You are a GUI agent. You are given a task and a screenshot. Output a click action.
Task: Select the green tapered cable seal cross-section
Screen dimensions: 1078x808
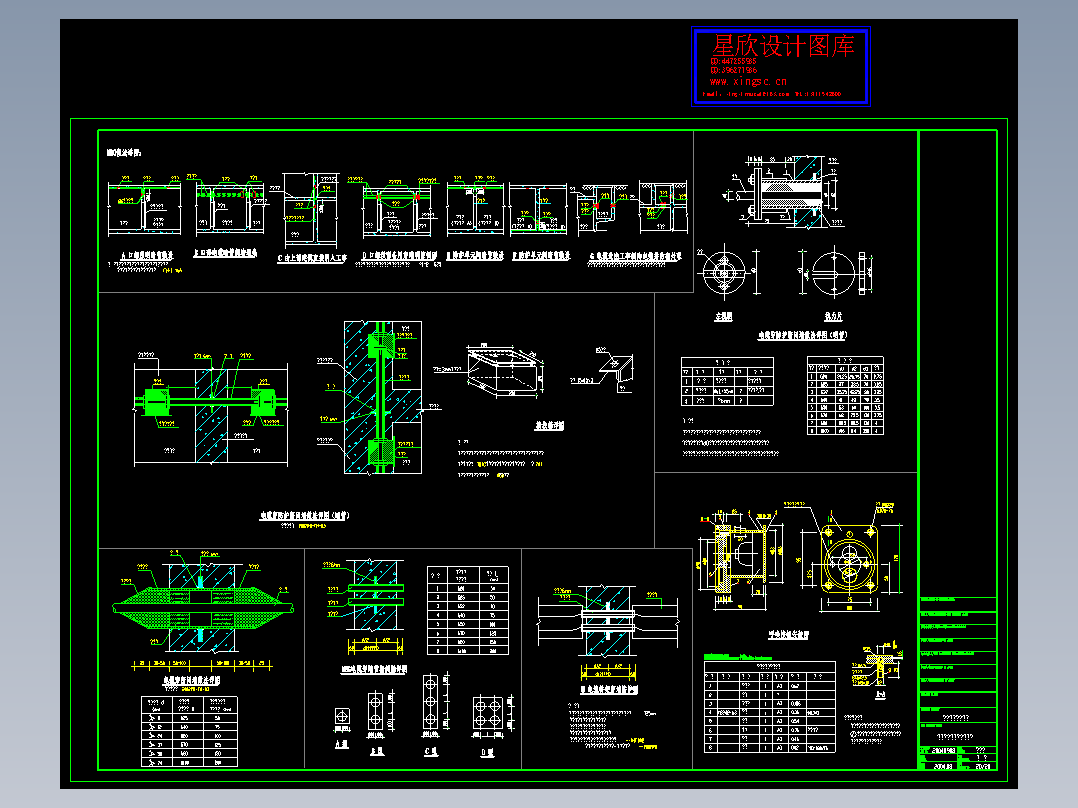click(x=202, y=608)
